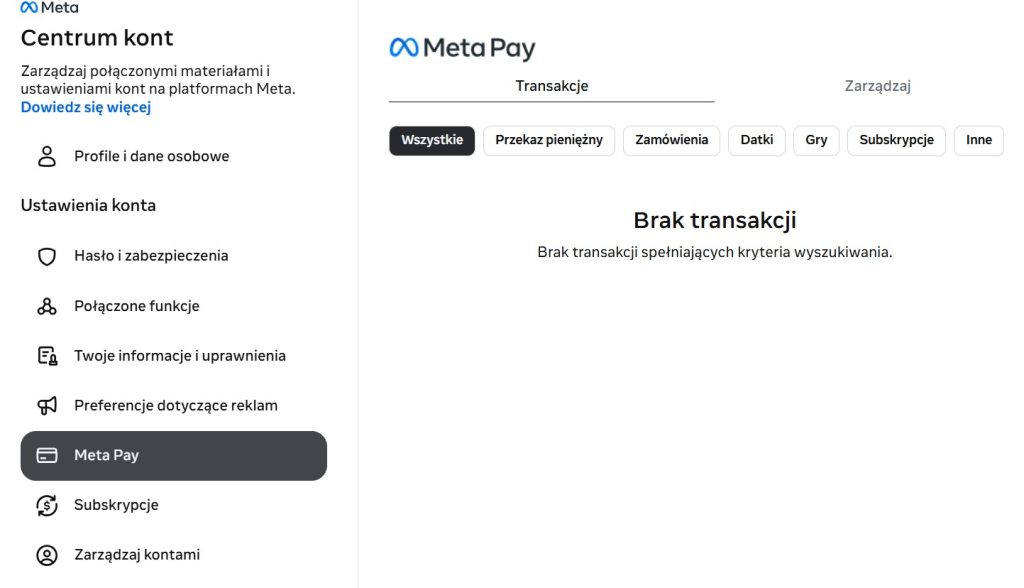The height and width of the screenshot is (588, 1024).
Task: Click the Meta logo at top left
Action: (x=49, y=8)
